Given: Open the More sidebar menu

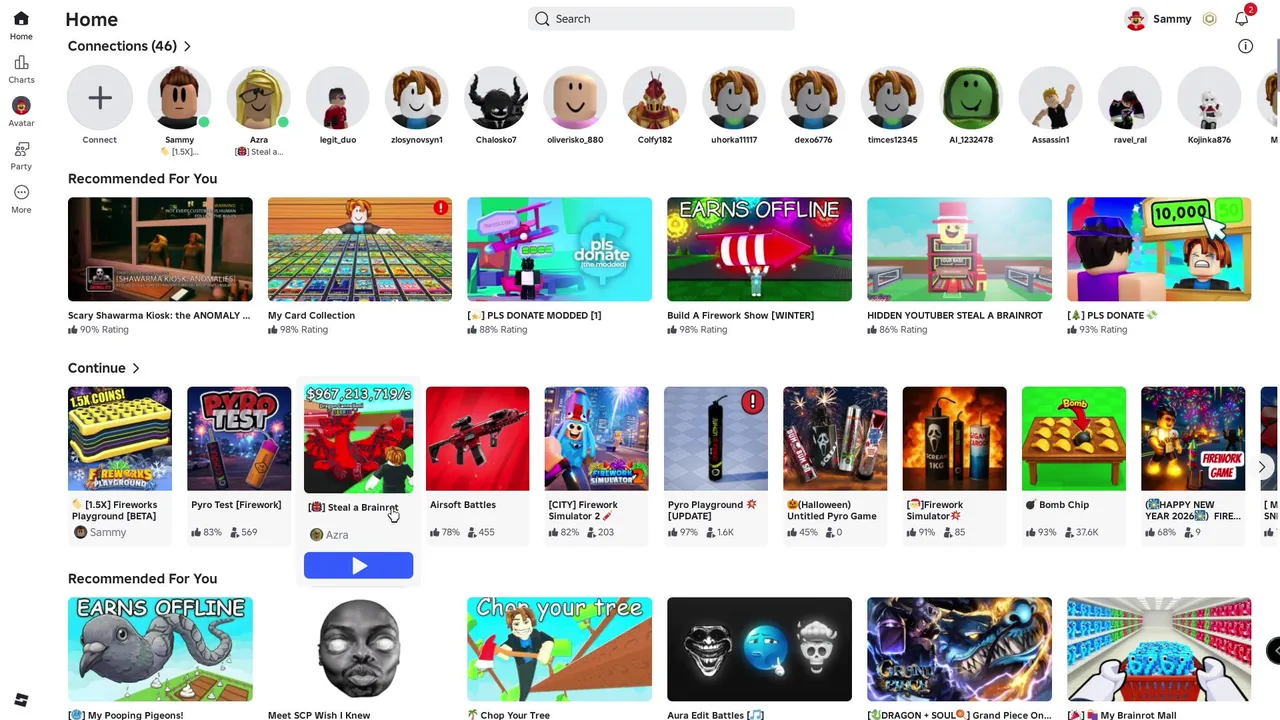Looking at the screenshot, I should point(21,199).
